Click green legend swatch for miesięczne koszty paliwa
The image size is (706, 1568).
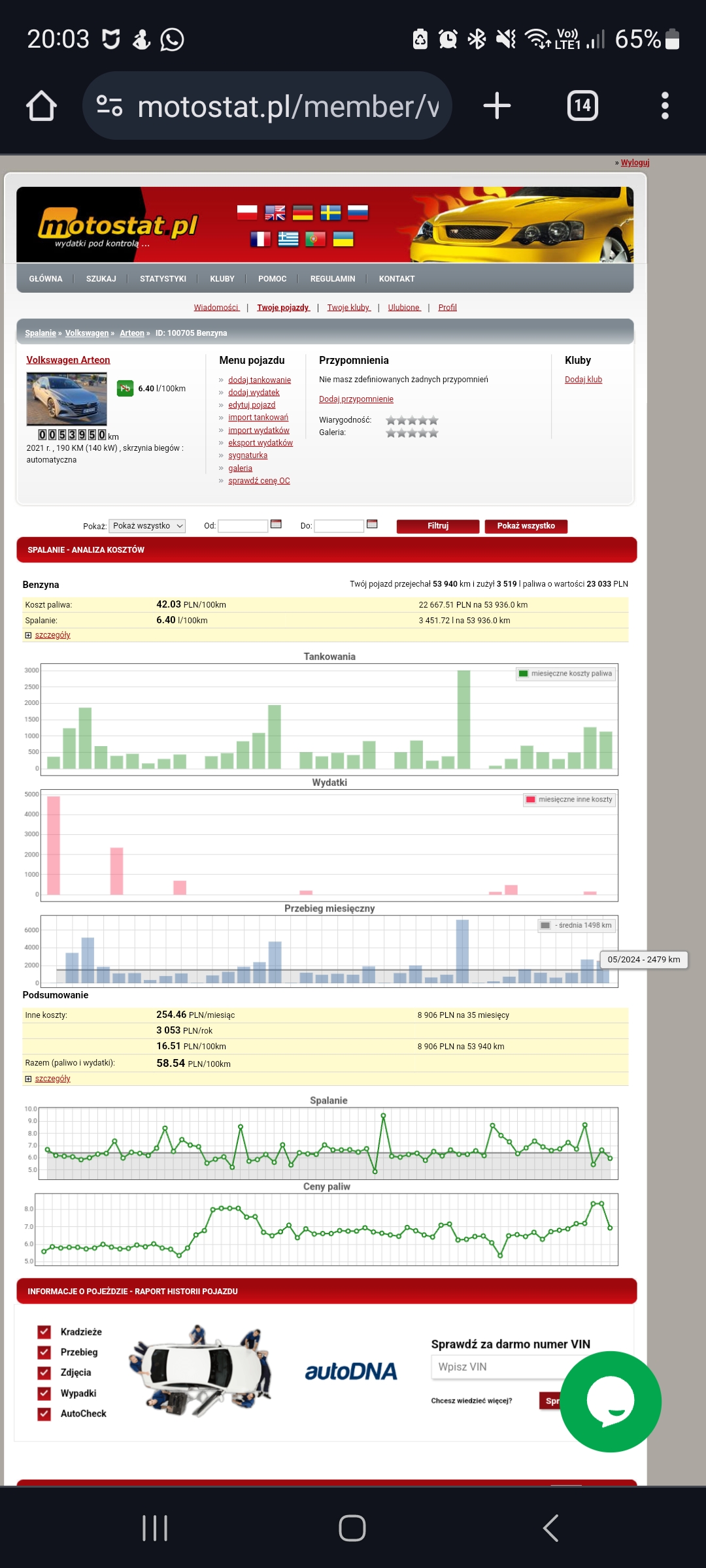pyautogui.click(x=523, y=674)
